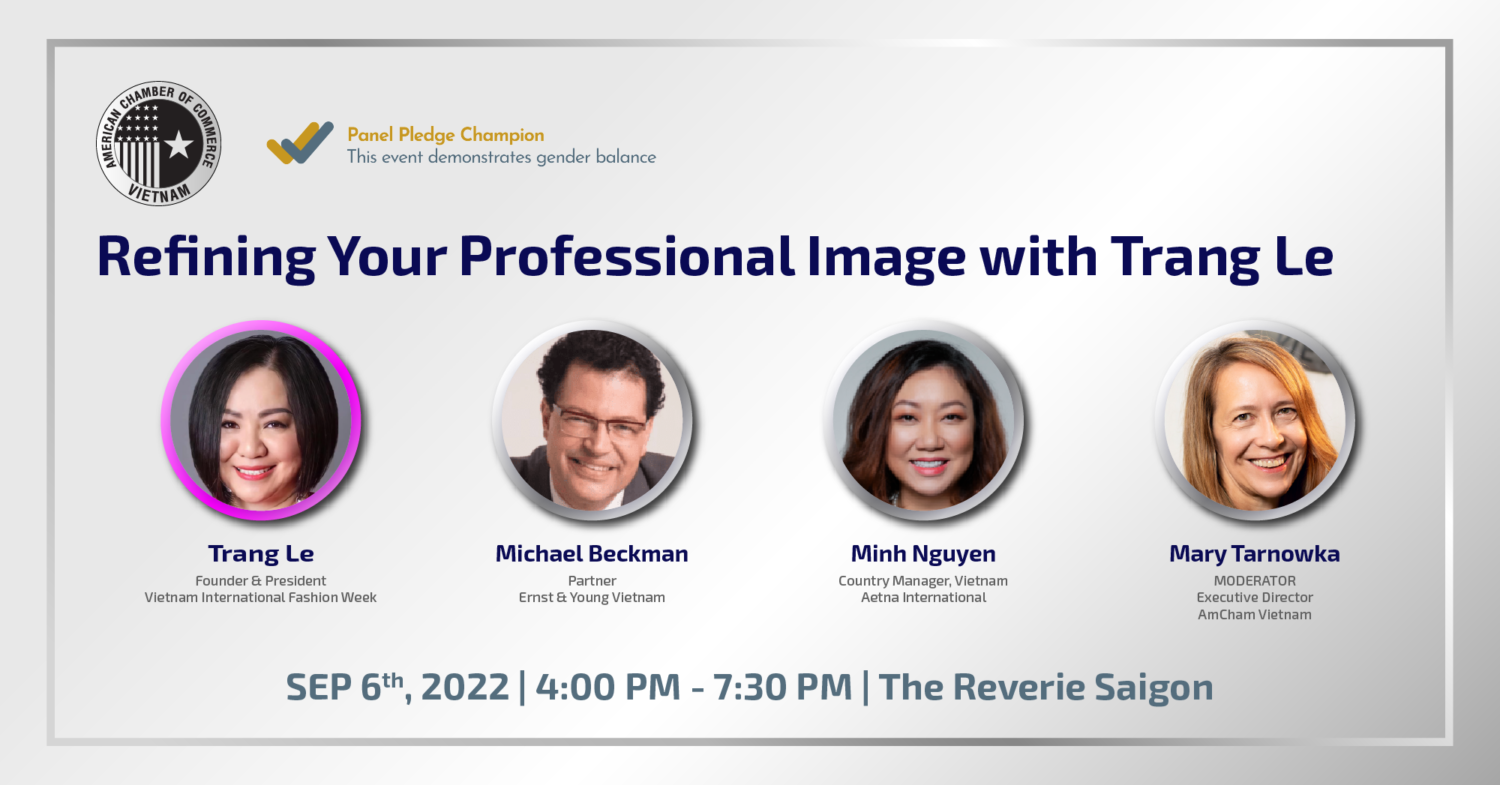Image resolution: width=1500 pixels, height=785 pixels.
Task: Click the venue 'The Reverie Saigon'
Action: [1046, 688]
